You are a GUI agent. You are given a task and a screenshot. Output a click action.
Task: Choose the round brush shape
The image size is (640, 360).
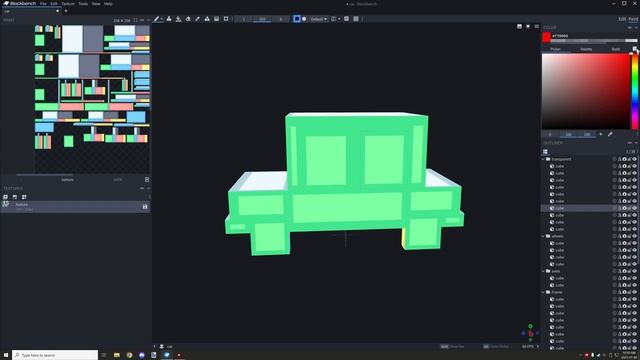304,19
